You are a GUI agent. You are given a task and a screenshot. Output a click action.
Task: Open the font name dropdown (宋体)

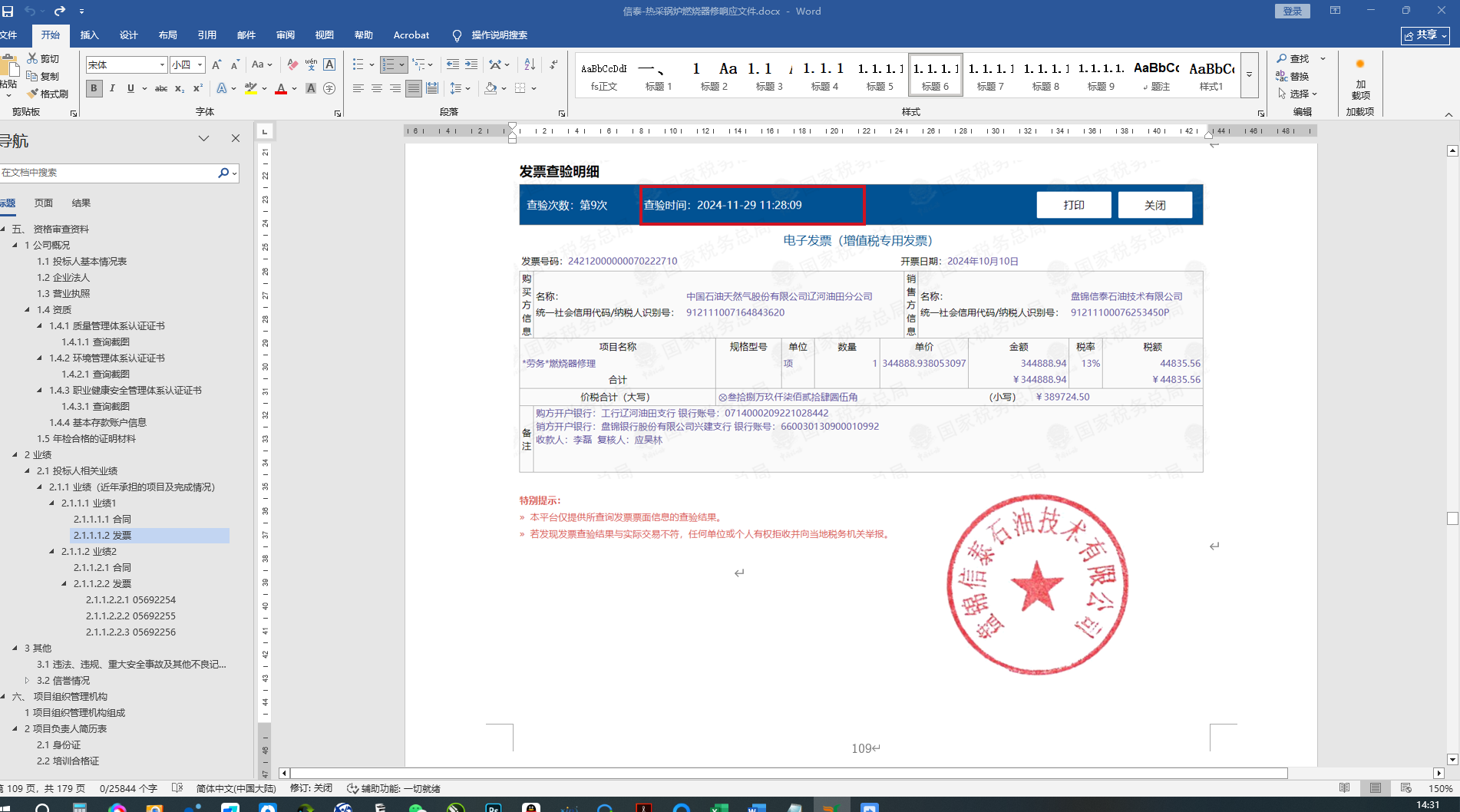pyautogui.click(x=162, y=65)
